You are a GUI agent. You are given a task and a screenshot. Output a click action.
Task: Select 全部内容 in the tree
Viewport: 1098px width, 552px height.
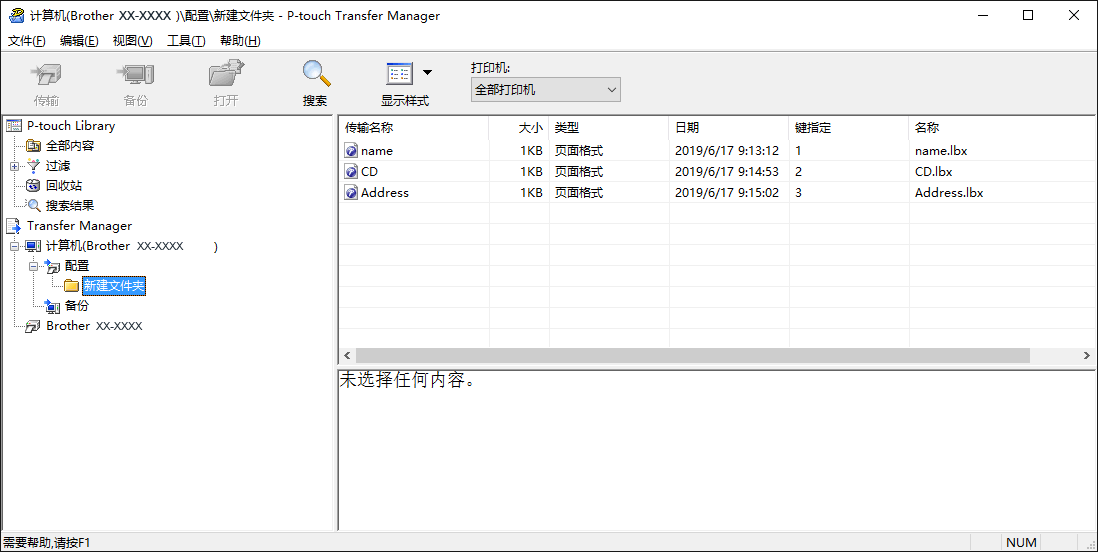click(70, 146)
